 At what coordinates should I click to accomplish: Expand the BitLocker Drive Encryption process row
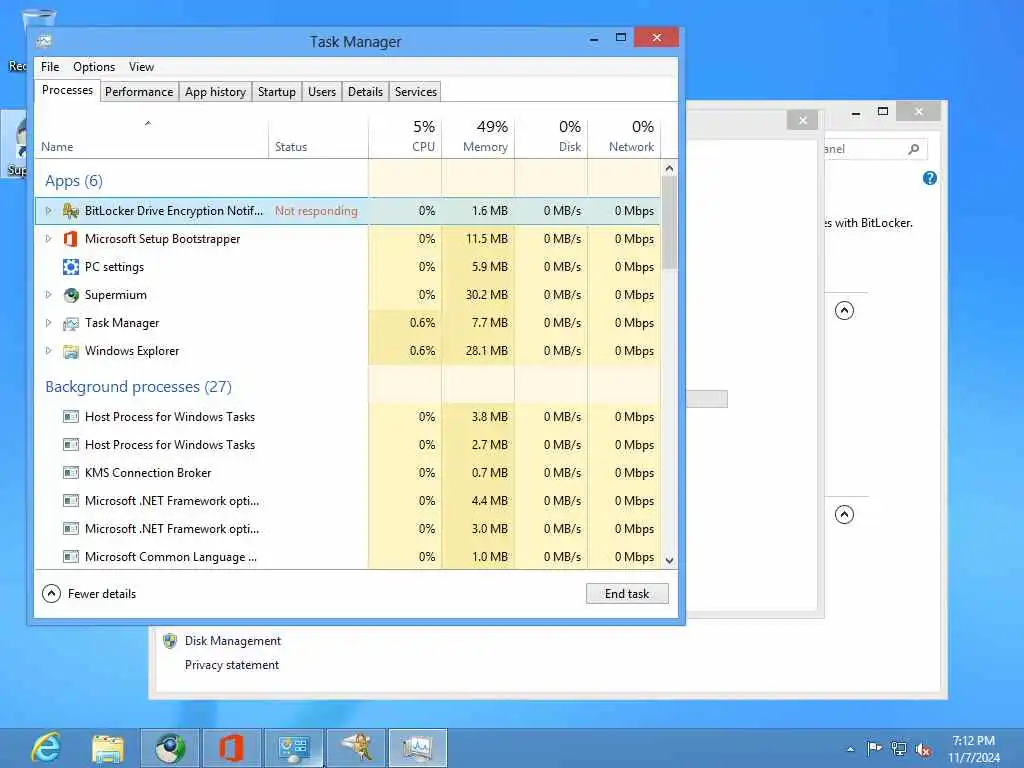pyautogui.click(x=48, y=211)
